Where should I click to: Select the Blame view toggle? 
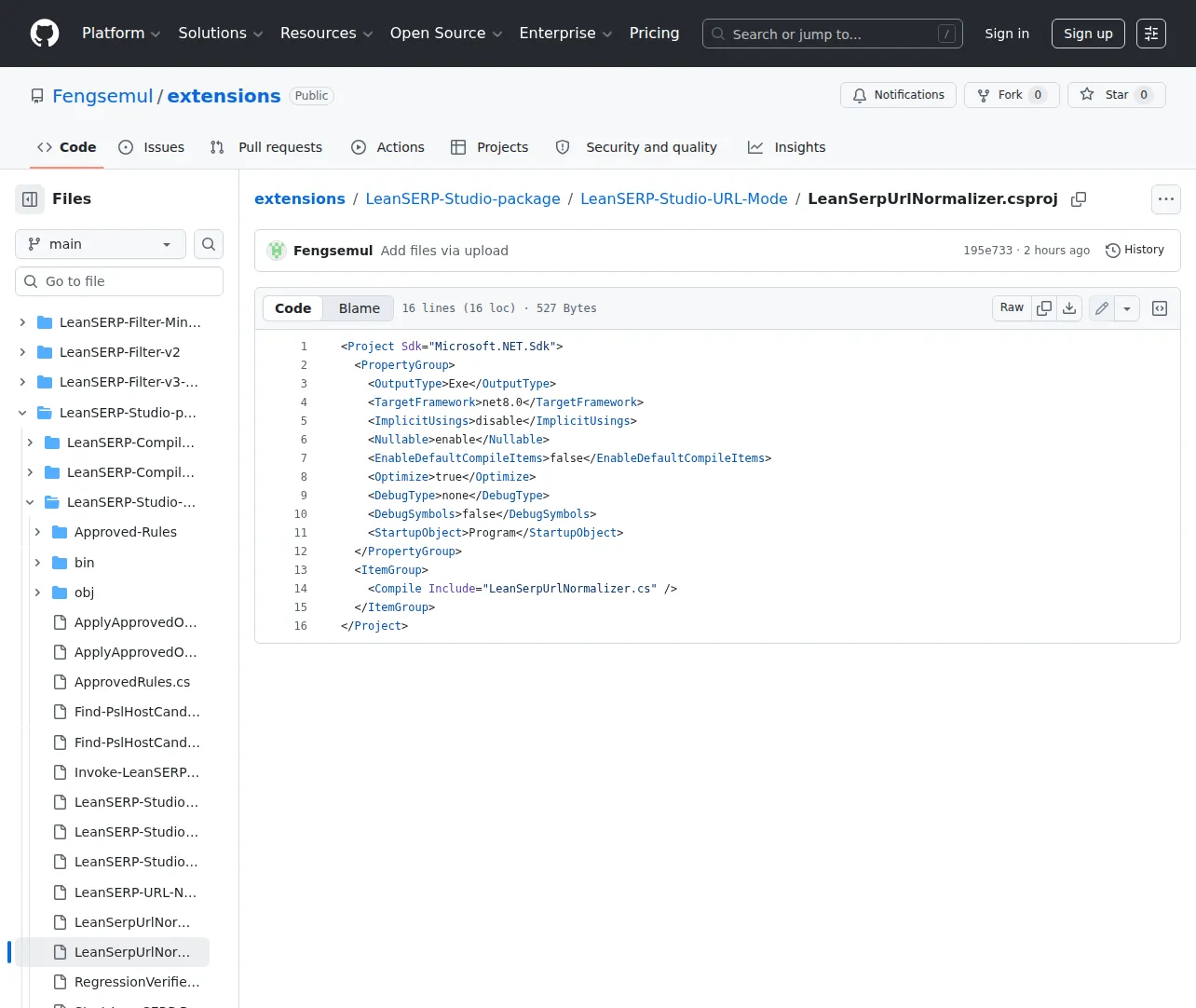pos(360,308)
